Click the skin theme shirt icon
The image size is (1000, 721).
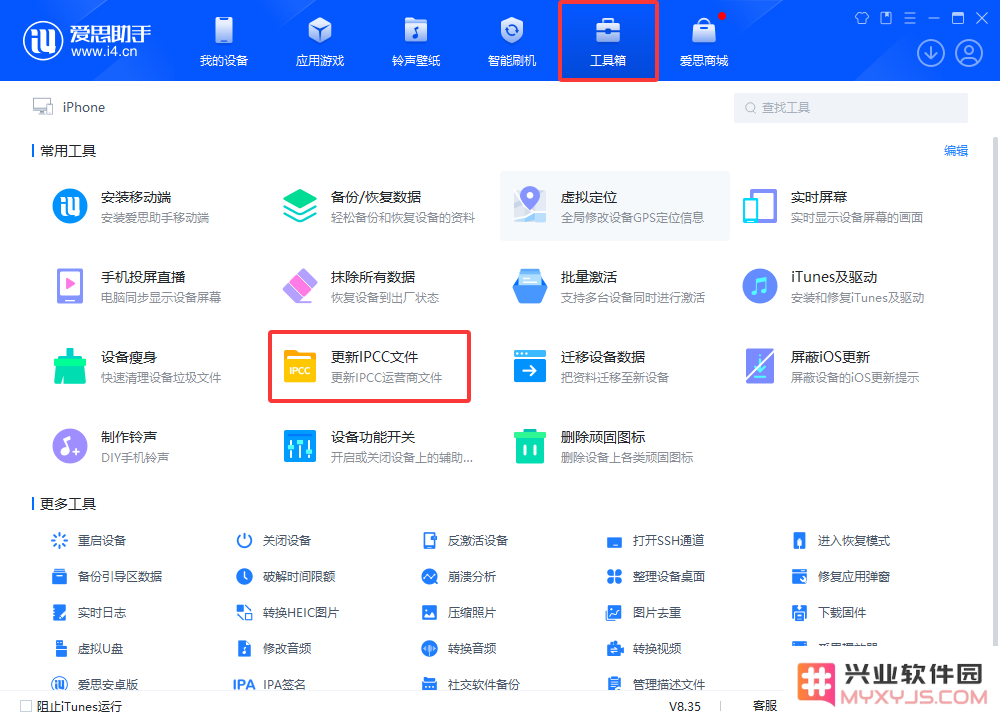[x=862, y=18]
